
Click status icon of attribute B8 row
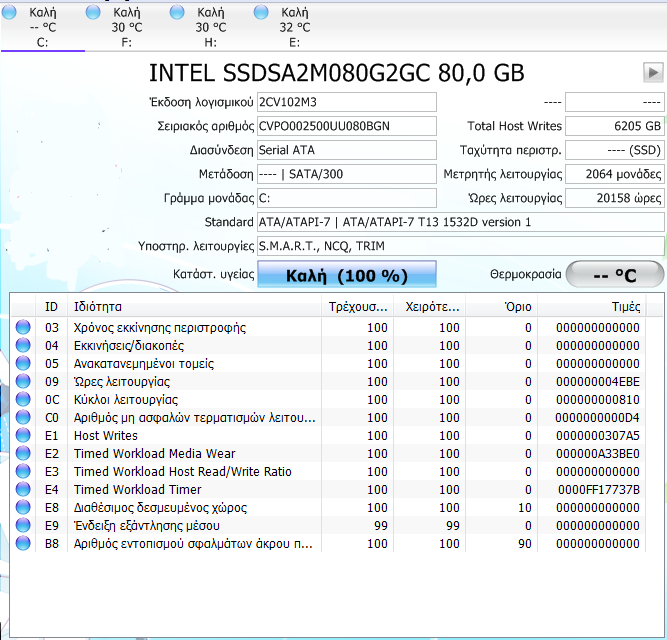pos(23,543)
